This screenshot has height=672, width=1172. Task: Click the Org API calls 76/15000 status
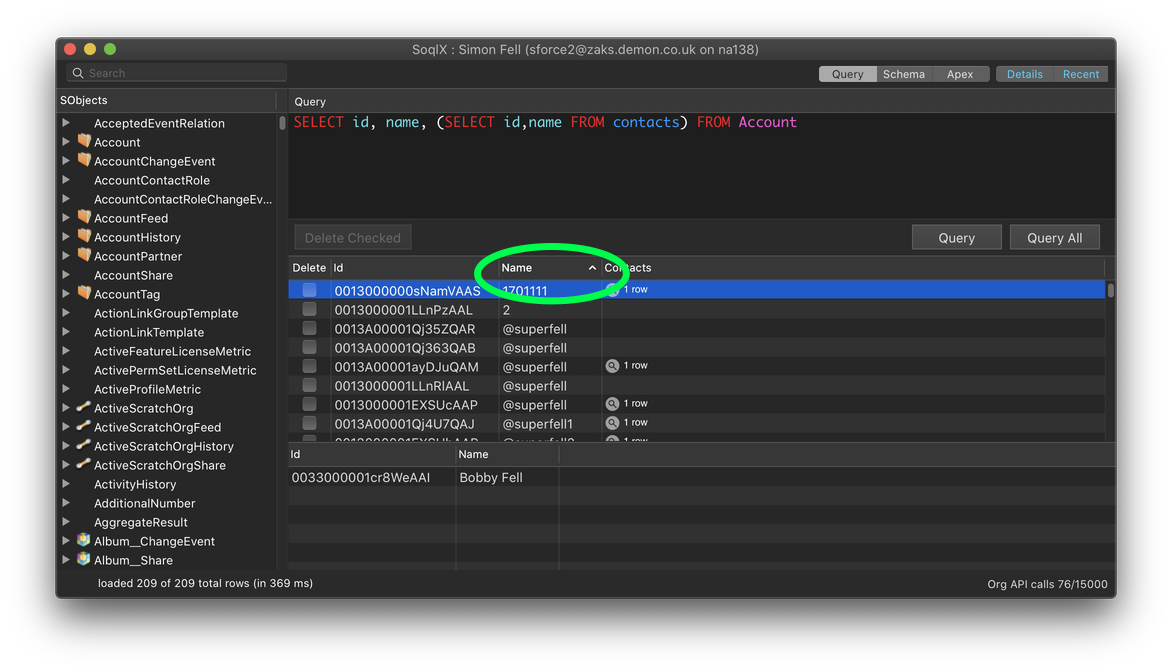point(1047,584)
